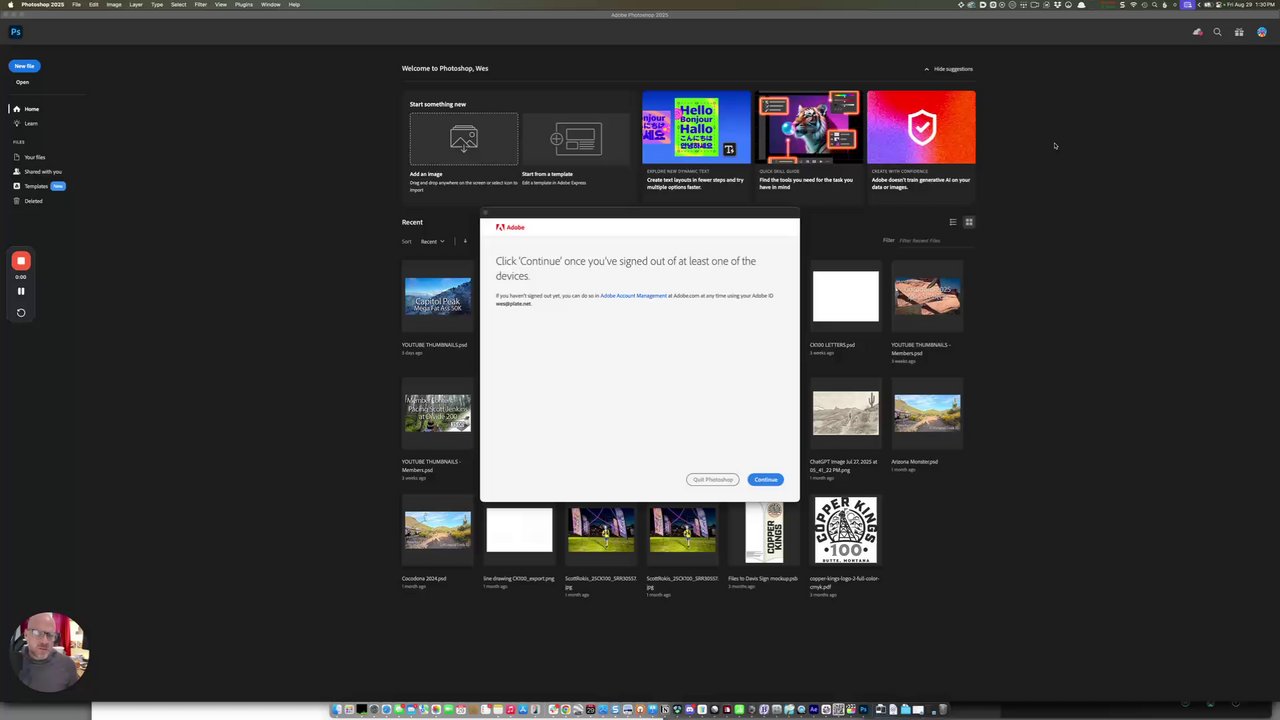Open the Help menu

click(x=294, y=5)
